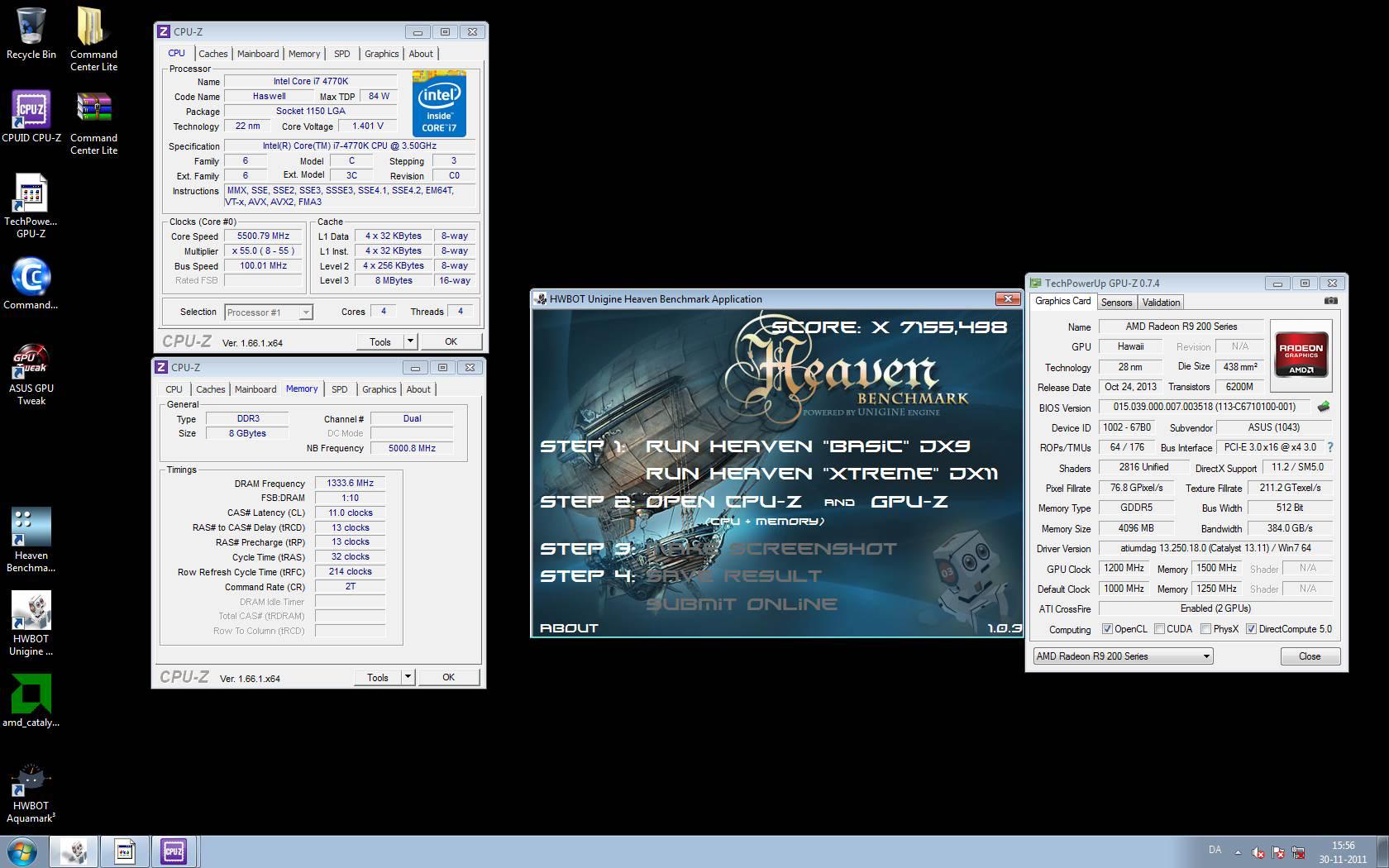
Task: Click the BIOS save chip icon in GPU-Z
Action: click(1324, 407)
